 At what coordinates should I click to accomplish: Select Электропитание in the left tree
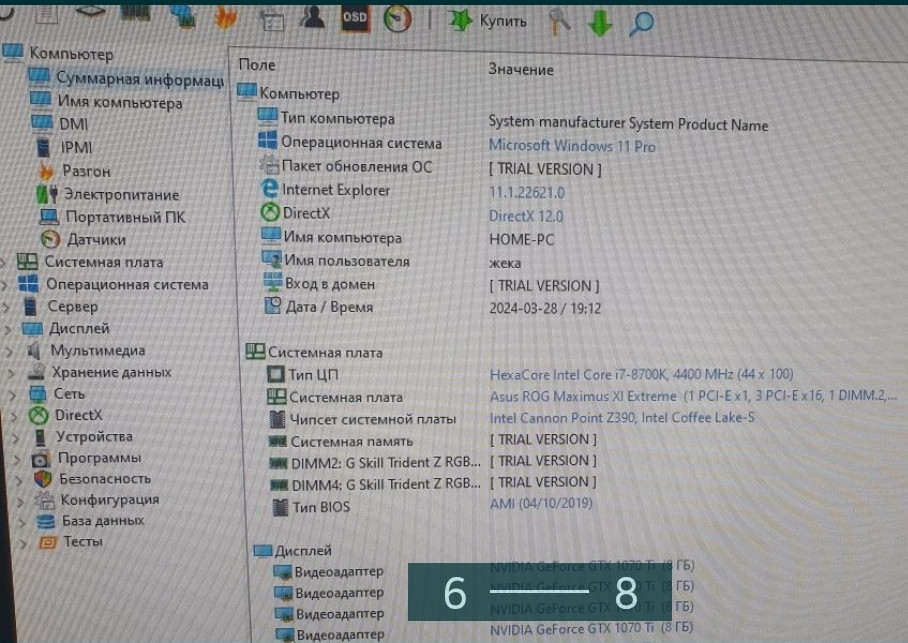(121, 194)
